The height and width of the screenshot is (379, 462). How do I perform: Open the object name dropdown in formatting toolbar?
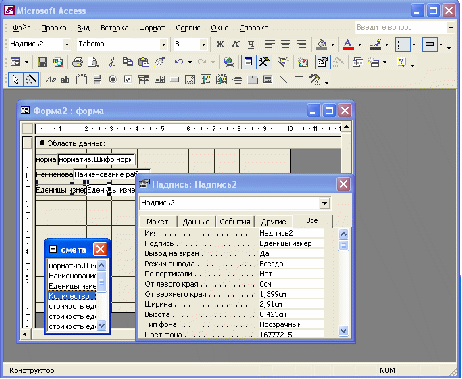67,44
